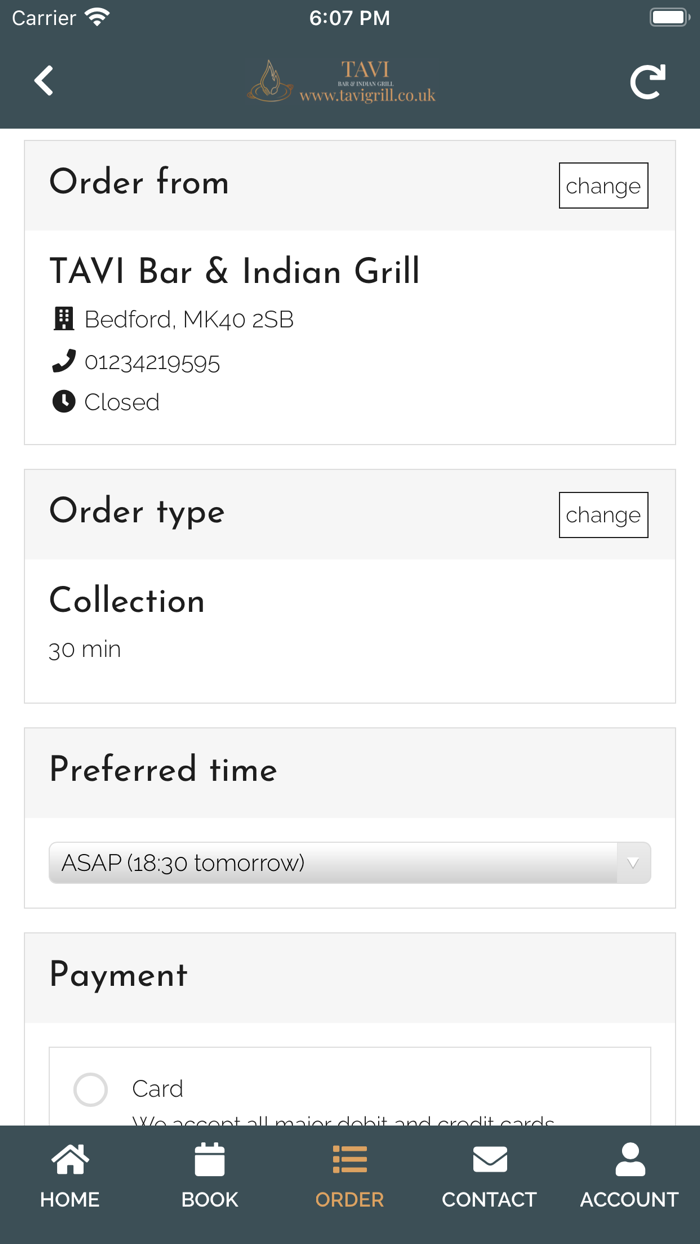The width and height of the screenshot is (700, 1244).
Task: Click change button for Order type
Action: [603, 515]
